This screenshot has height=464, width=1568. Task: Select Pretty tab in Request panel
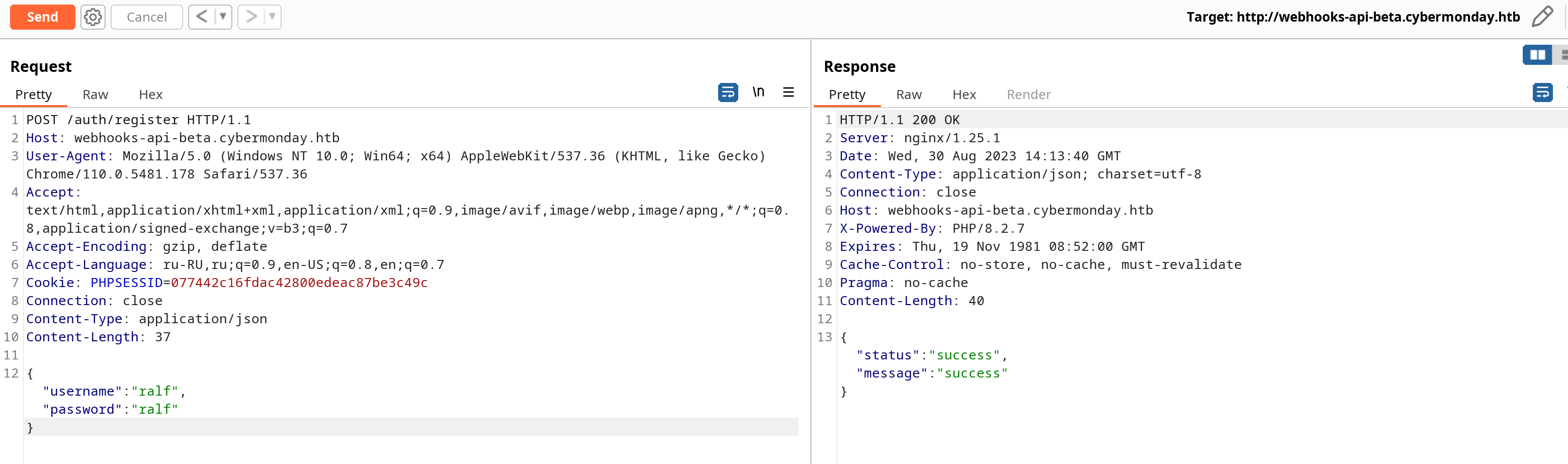34,95
